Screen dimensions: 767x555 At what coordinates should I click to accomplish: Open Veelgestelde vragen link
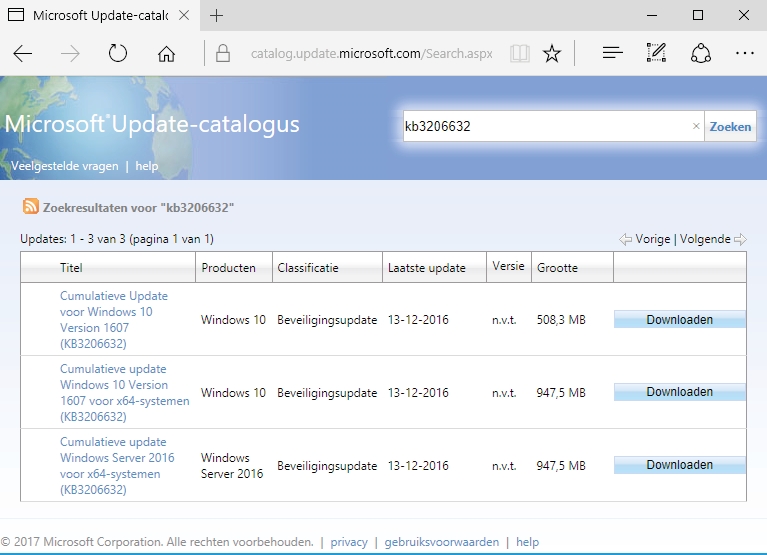click(64, 166)
